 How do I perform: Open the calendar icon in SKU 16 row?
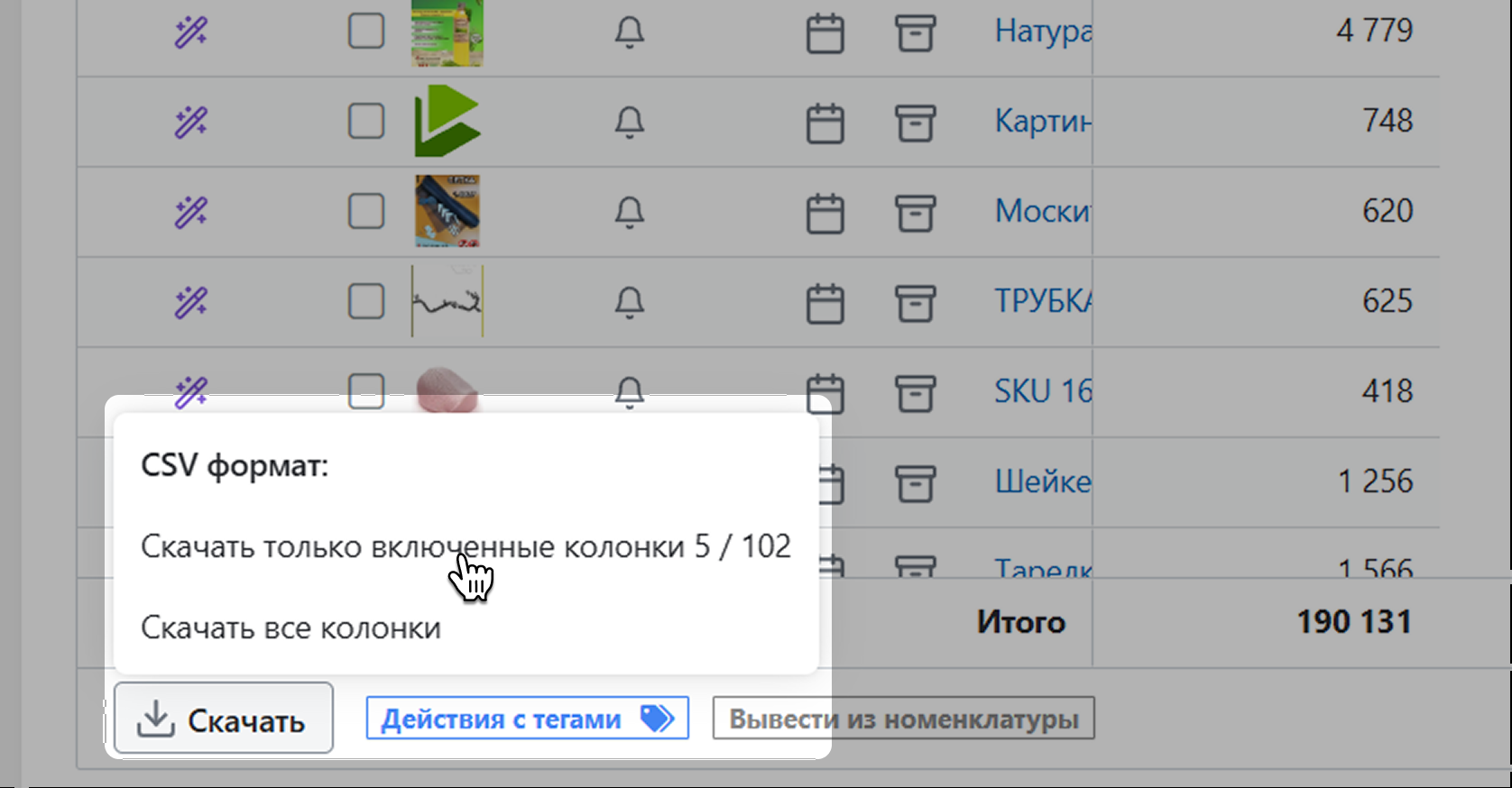[x=825, y=394]
